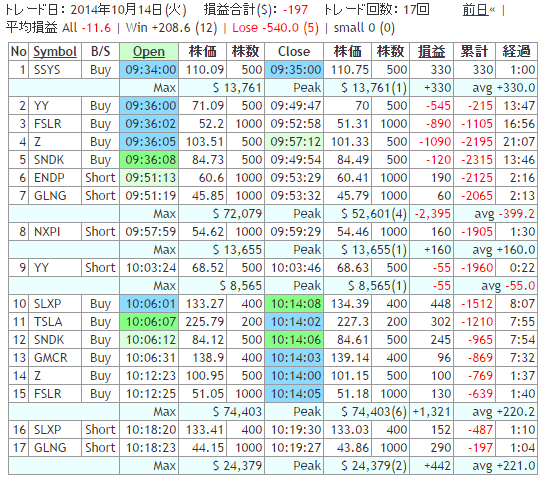The width and height of the screenshot is (545, 477).
Task: Sort table by 損益 column header
Action: click(x=431, y=51)
